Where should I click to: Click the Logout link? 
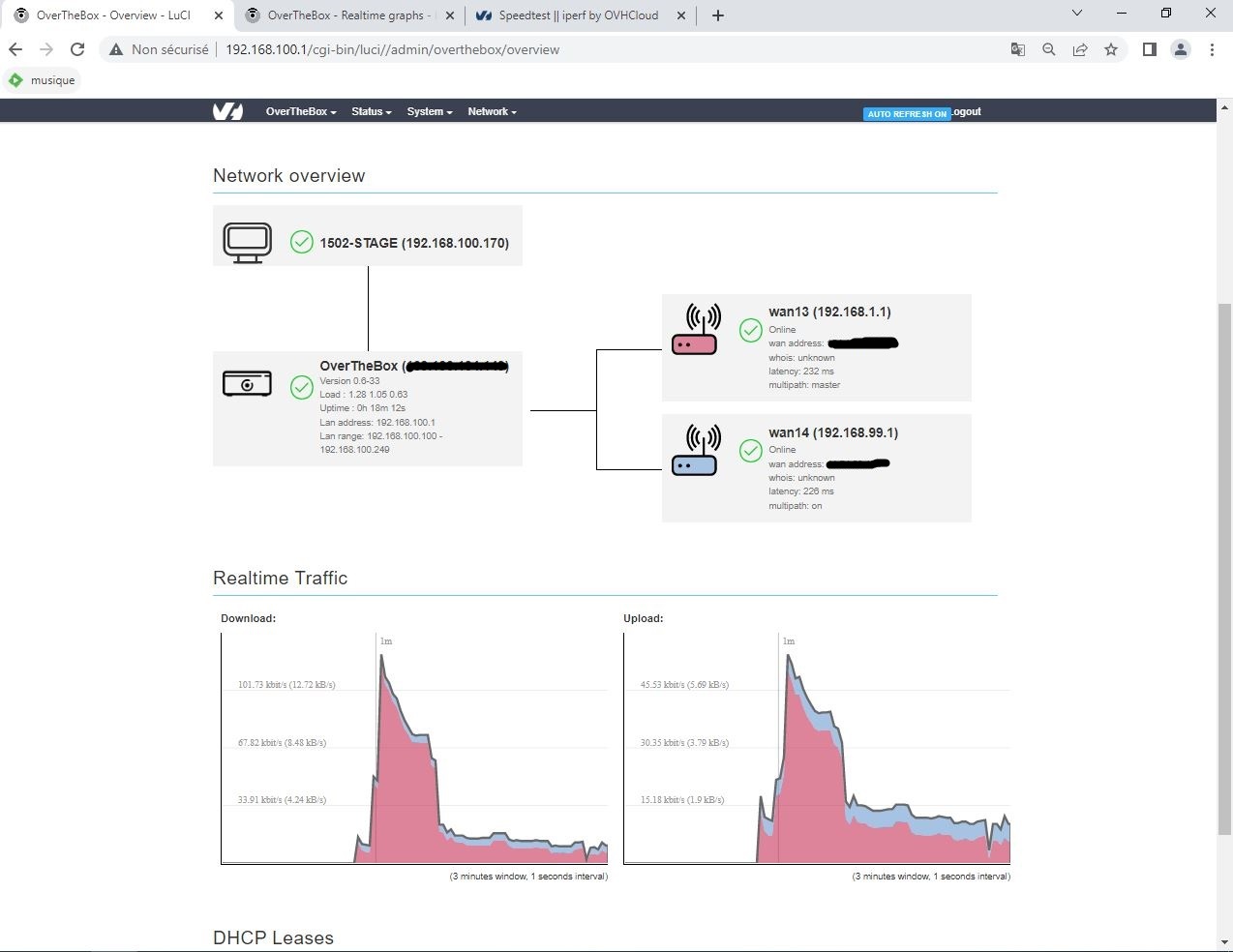966,112
